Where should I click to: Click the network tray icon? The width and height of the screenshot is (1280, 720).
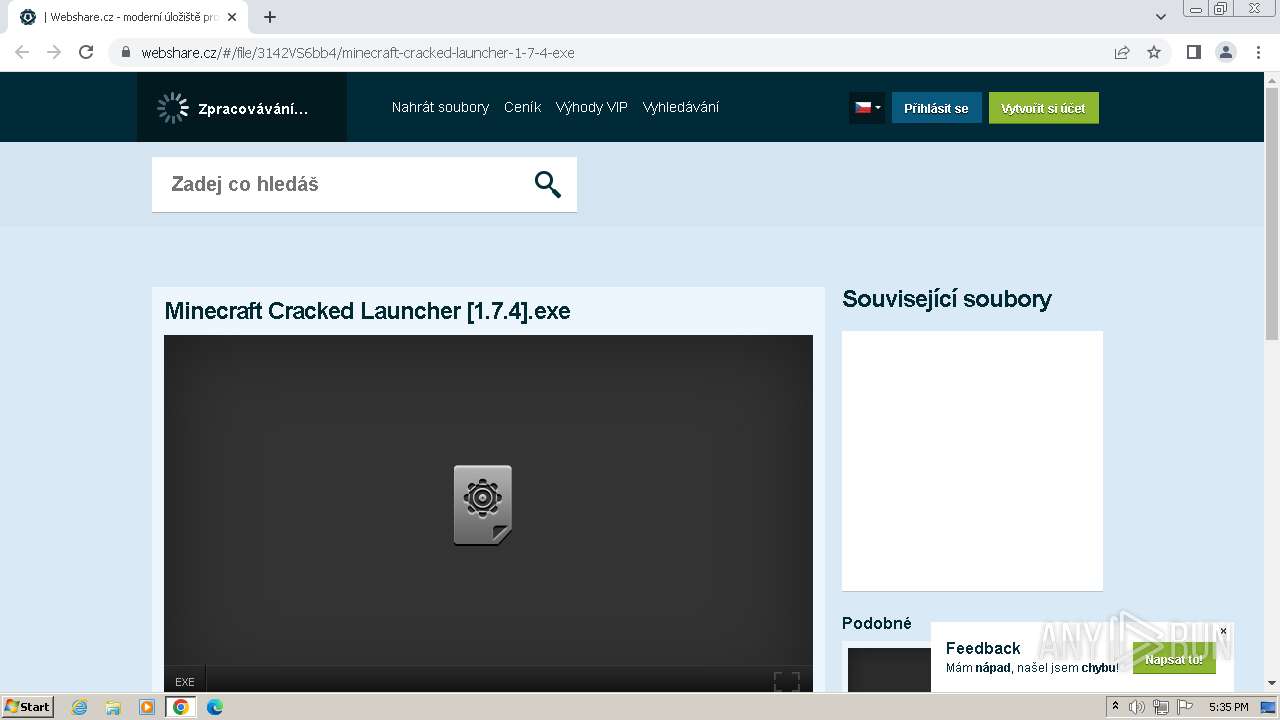point(1161,707)
